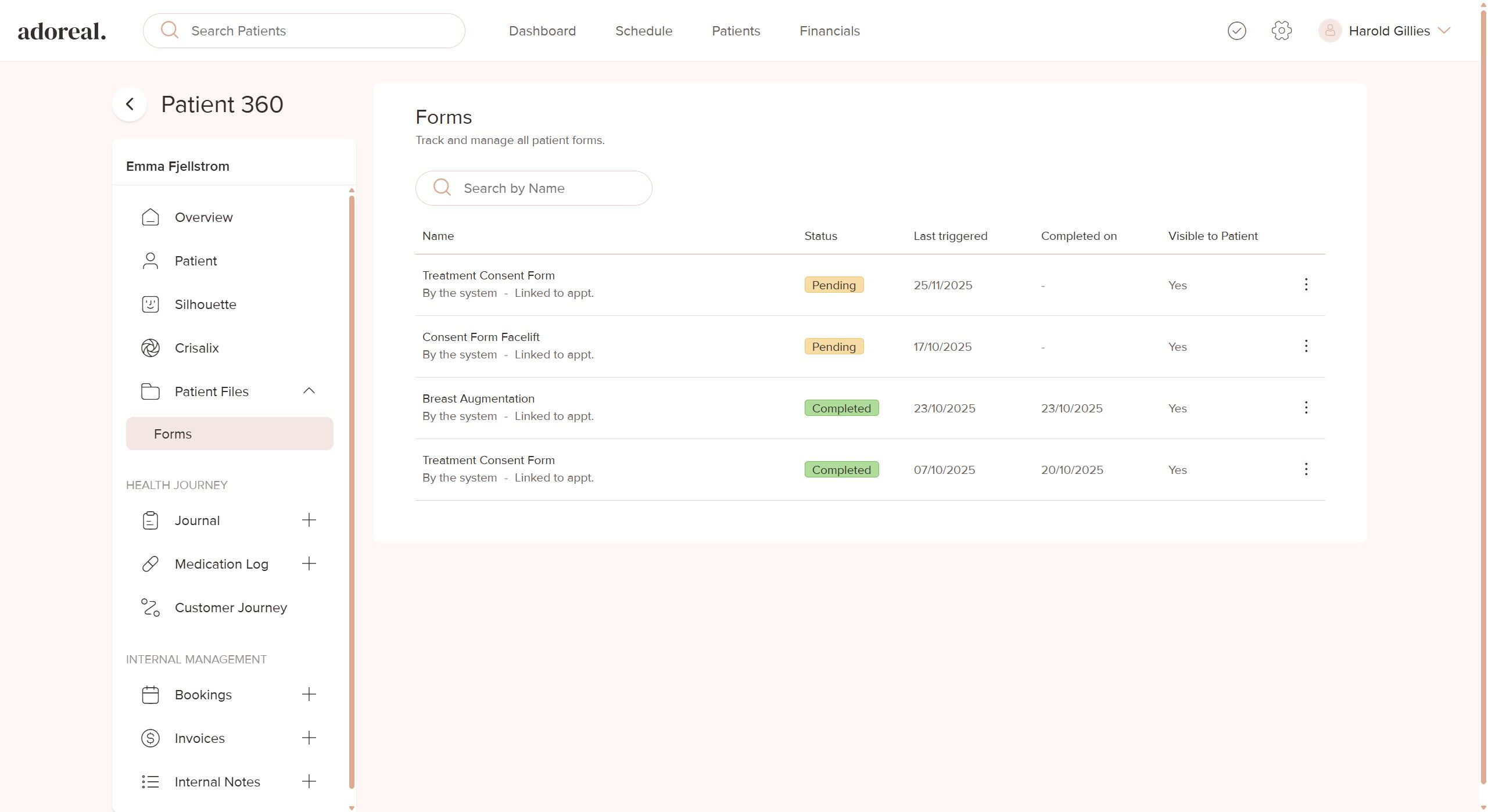Open Harold Gillies user dropdown
The image size is (1488, 812).
pos(1443,31)
